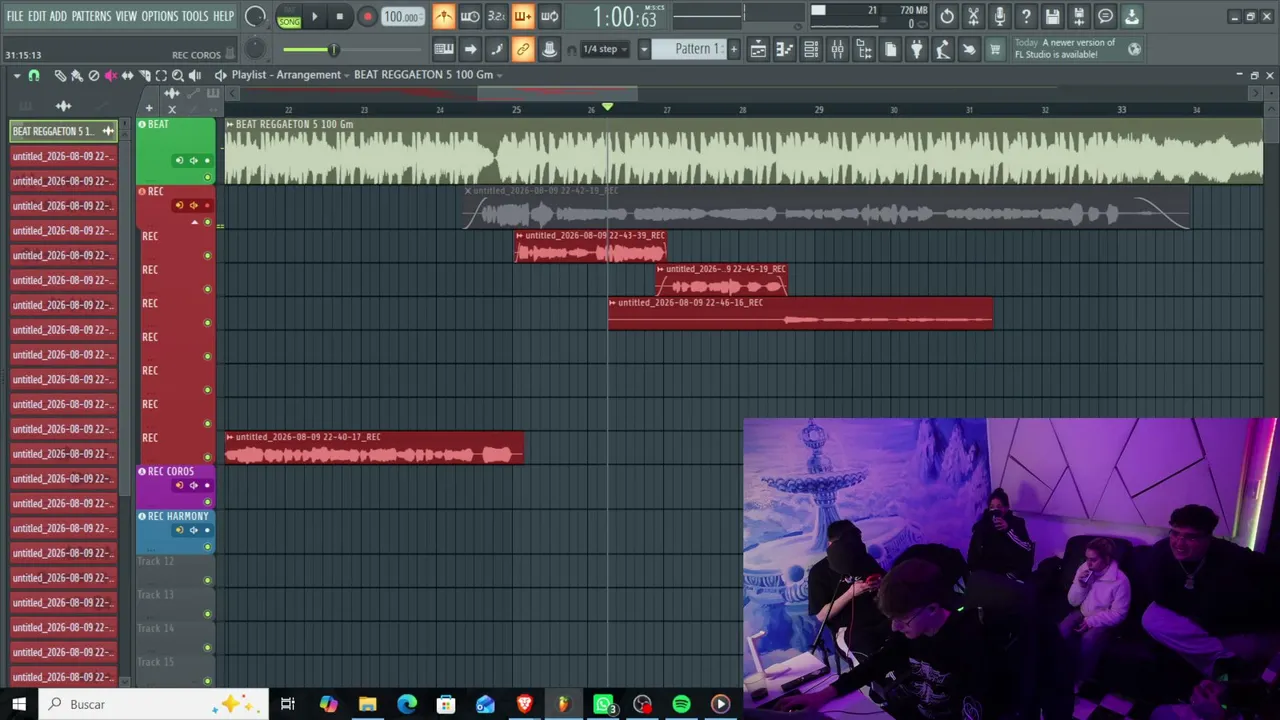This screenshot has height=720, width=1280.
Task: Open the OPTIONS menu
Action: point(159,16)
